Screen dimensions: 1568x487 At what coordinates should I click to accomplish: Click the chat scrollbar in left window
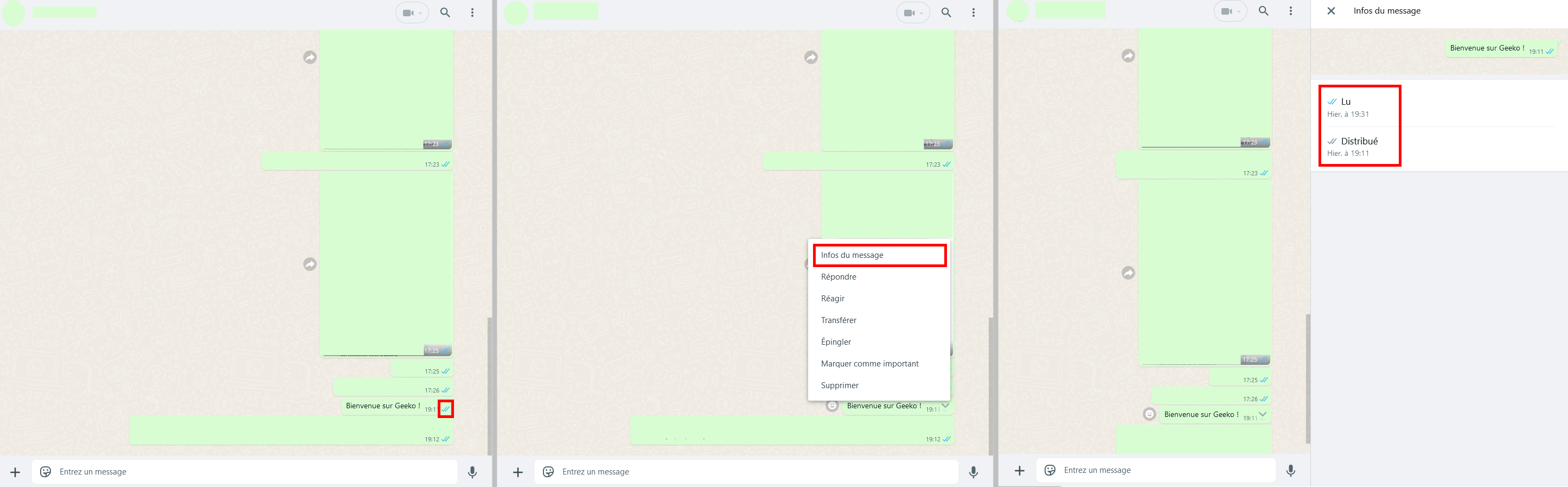(x=489, y=386)
